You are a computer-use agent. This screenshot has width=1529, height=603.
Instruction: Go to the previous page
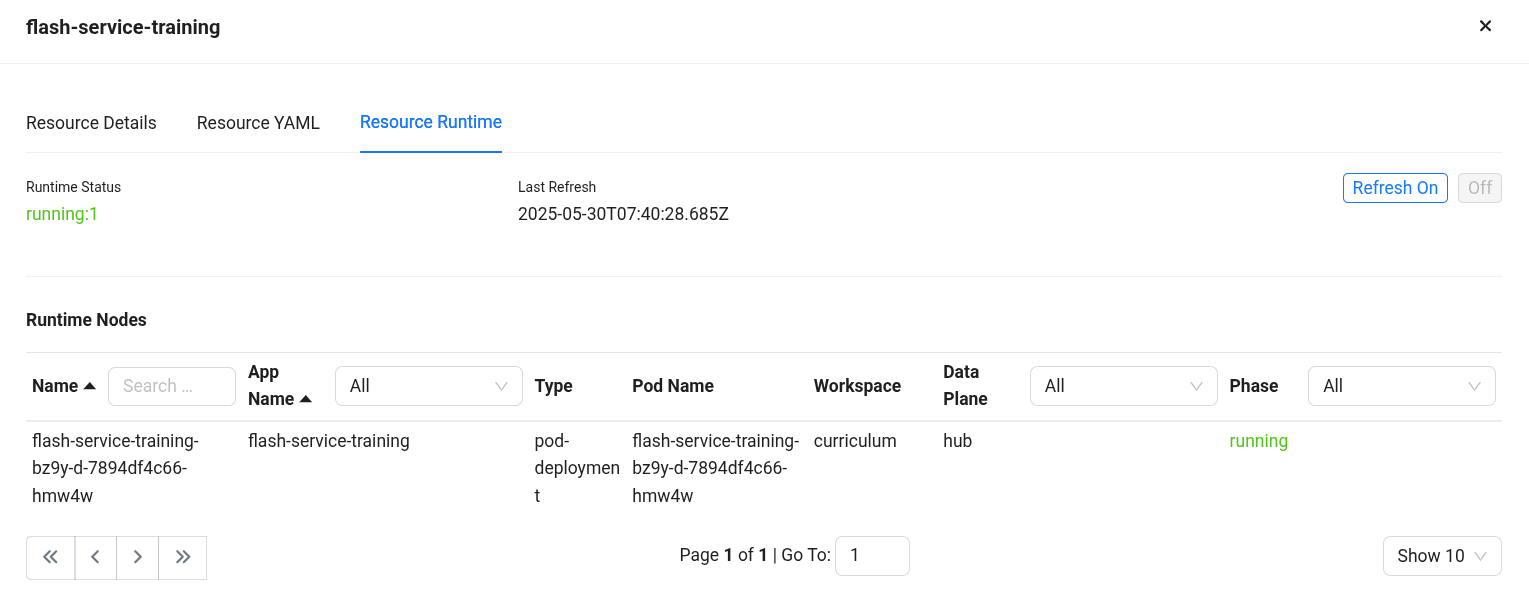(96, 557)
